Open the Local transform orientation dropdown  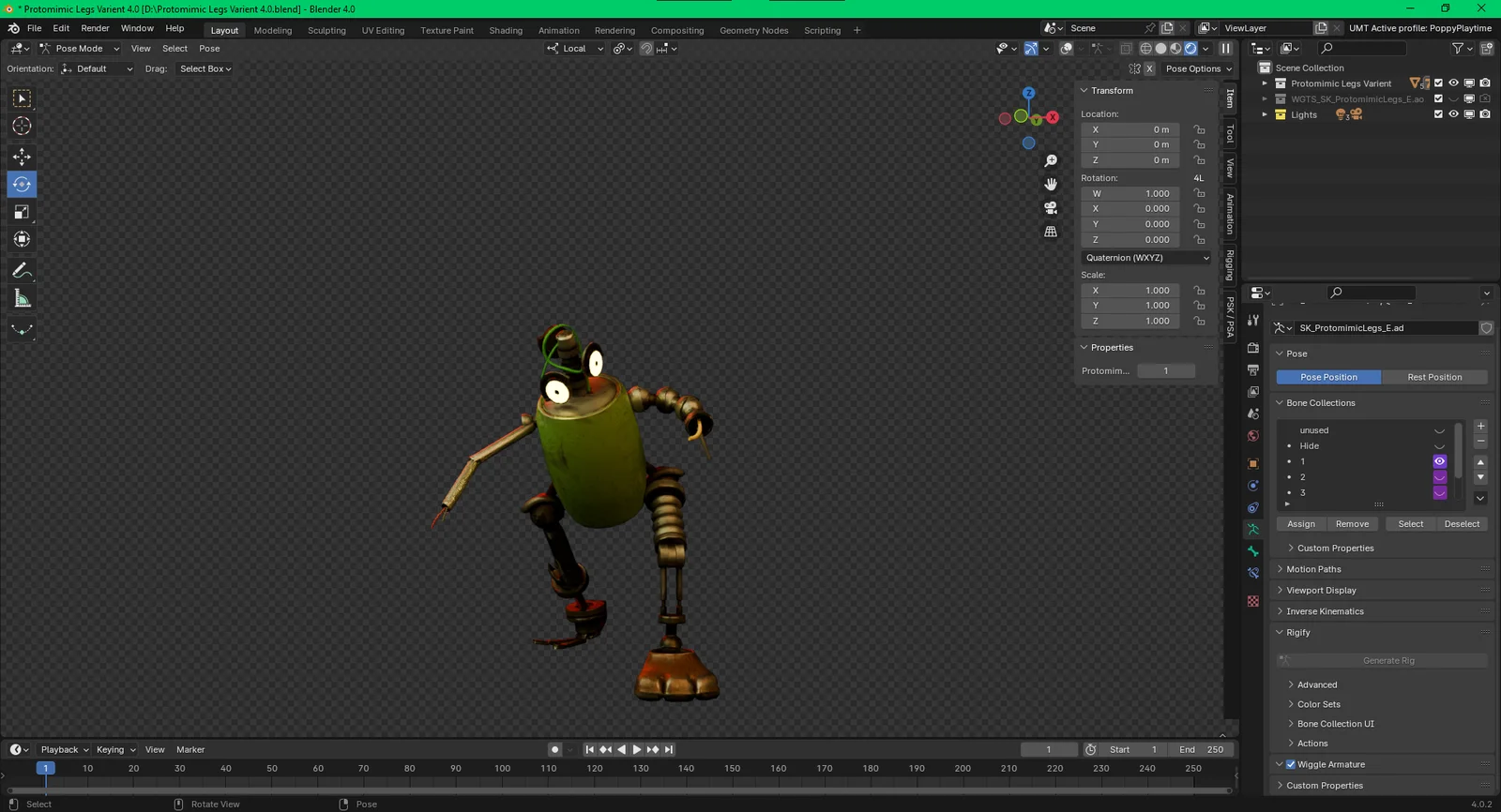pos(575,49)
